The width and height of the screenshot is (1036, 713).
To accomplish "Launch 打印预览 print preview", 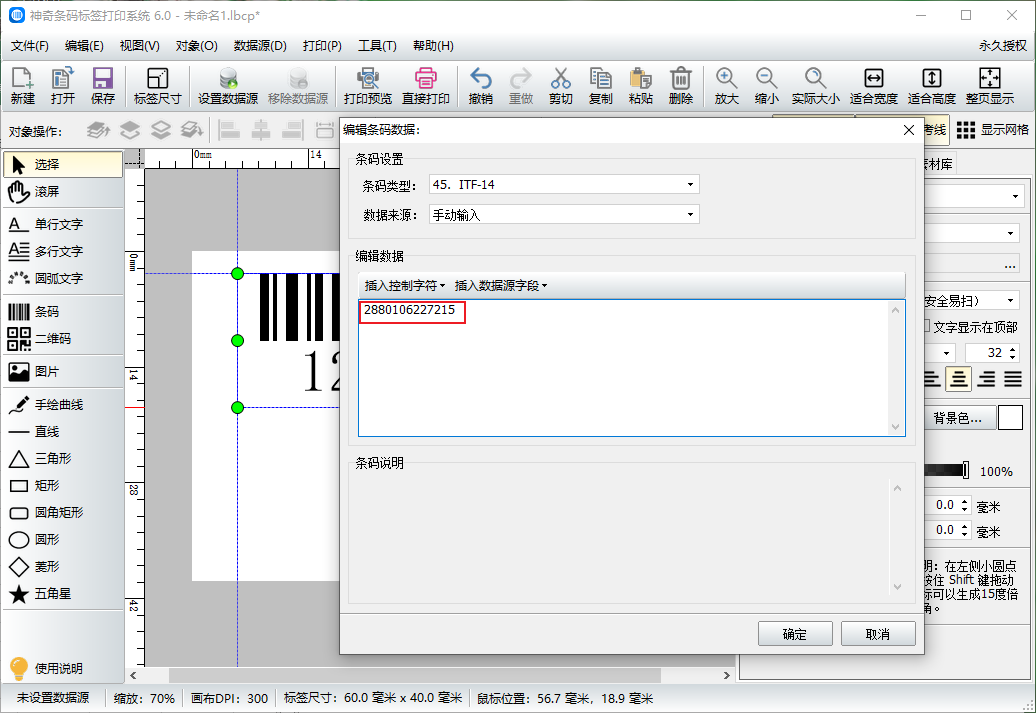I will pos(367,86).
